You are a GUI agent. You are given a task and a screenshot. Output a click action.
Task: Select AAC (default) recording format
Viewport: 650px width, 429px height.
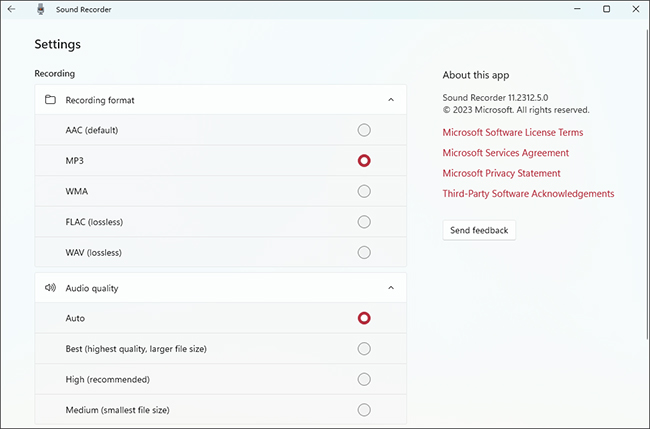[364, 130]
